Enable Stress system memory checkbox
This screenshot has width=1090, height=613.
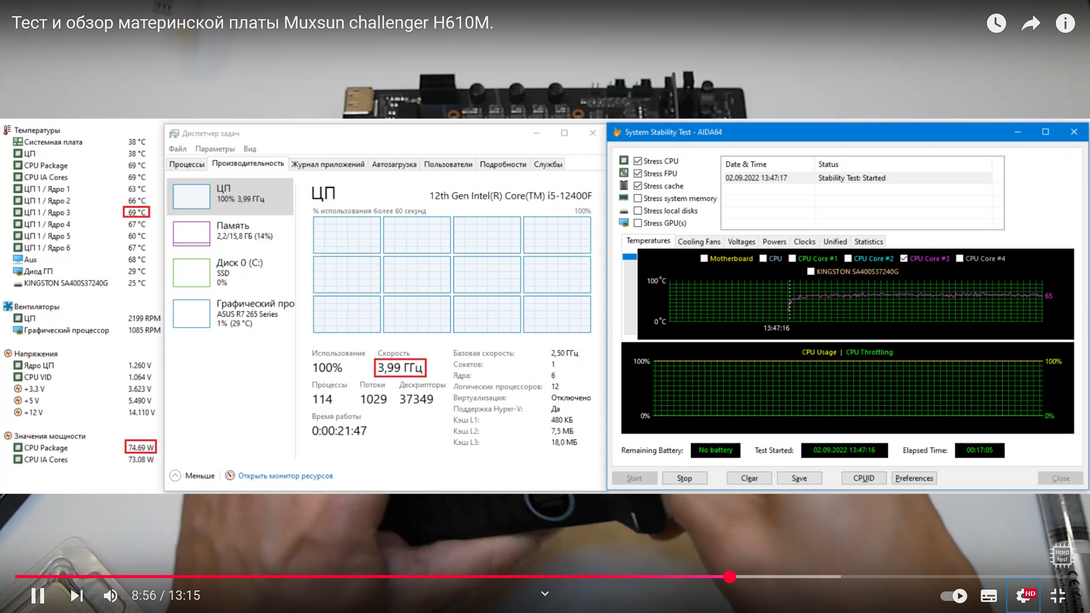point(637,198)
